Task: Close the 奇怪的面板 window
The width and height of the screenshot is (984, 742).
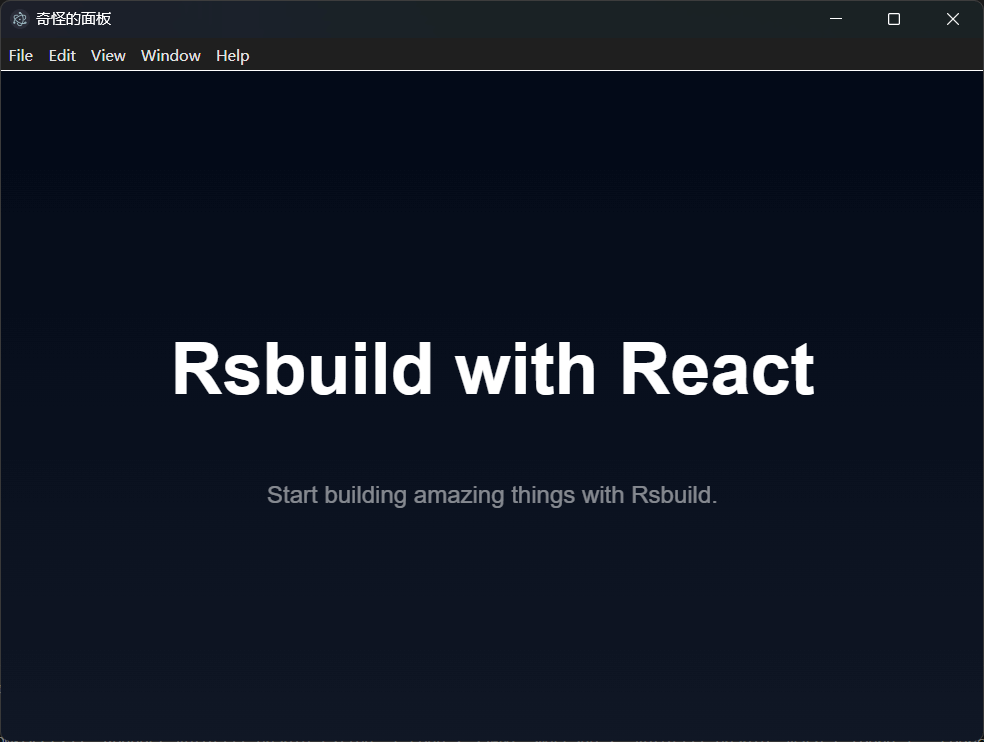Action: tap(953, 19)
